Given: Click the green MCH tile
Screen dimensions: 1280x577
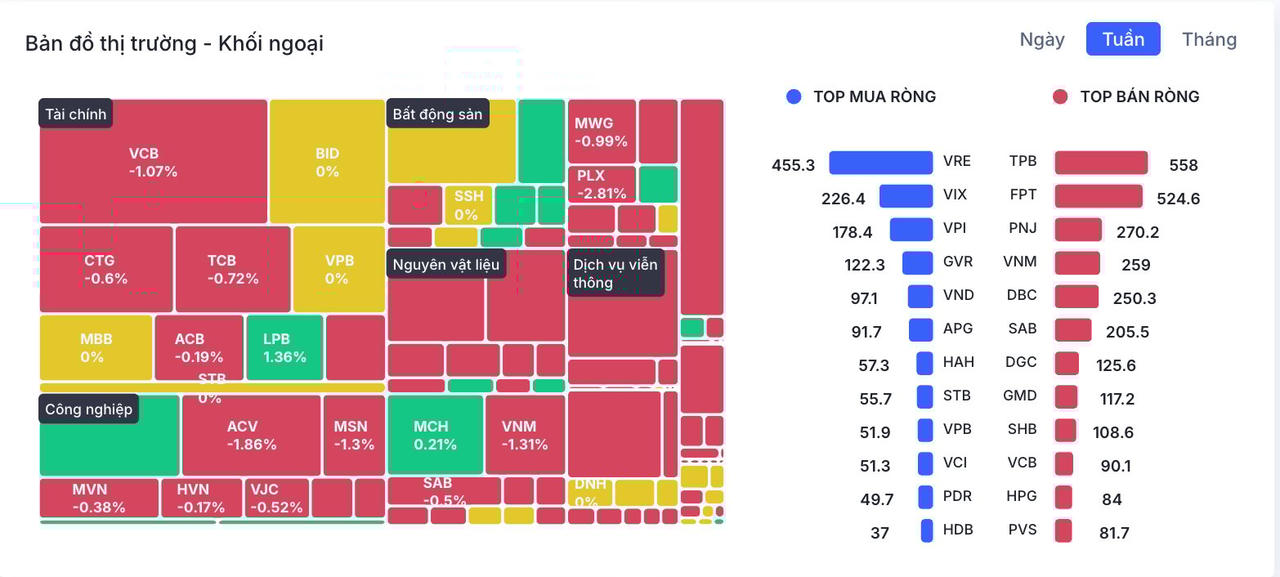Looking at the screenshot, I should click(434, 435).
